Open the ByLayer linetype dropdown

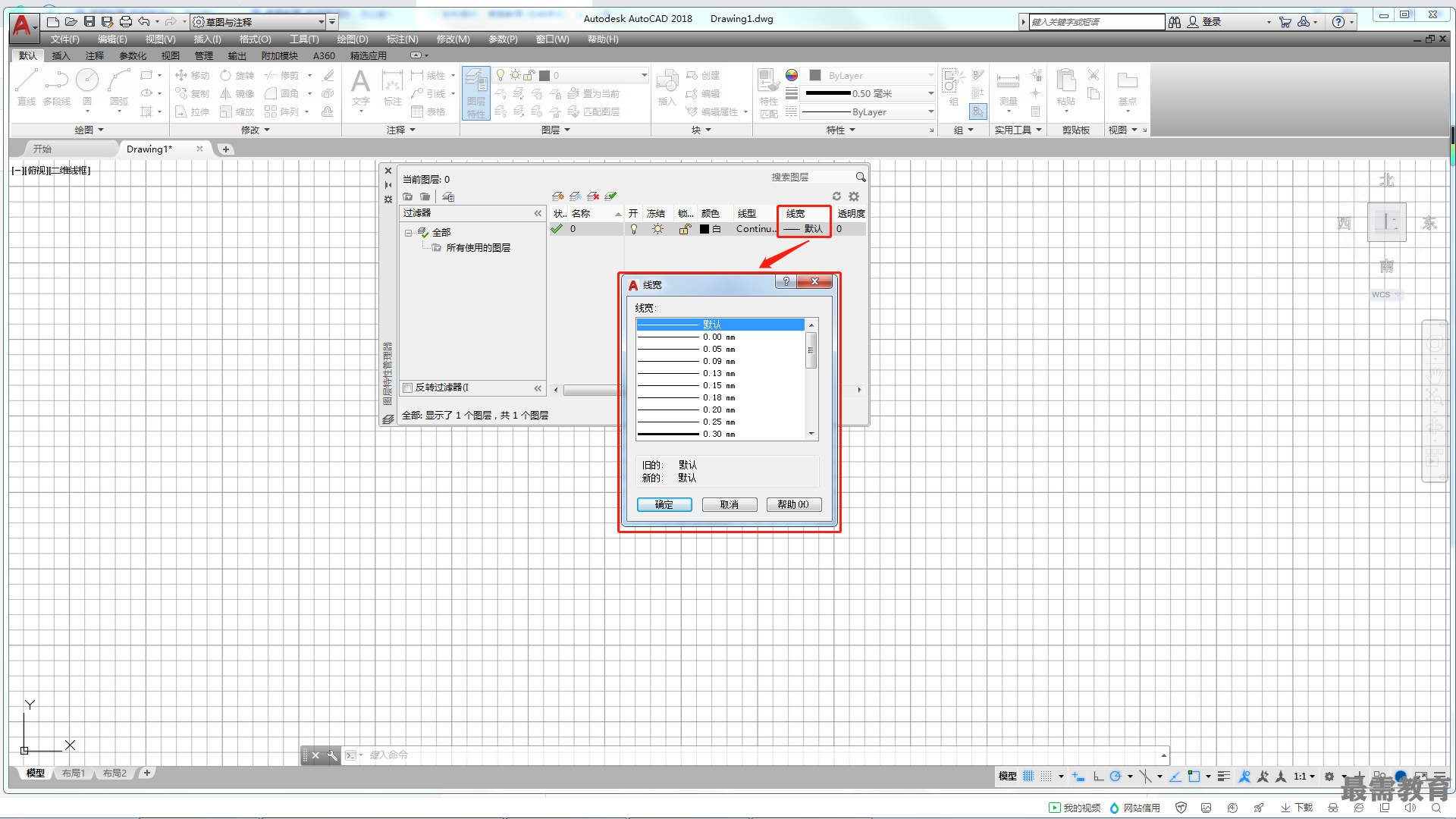tap(871, 111)
